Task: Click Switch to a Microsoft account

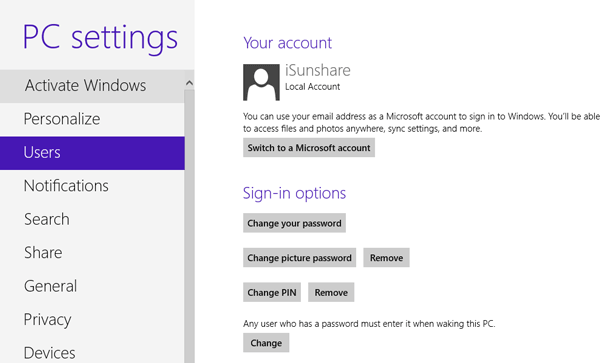Action: (309, 148)
